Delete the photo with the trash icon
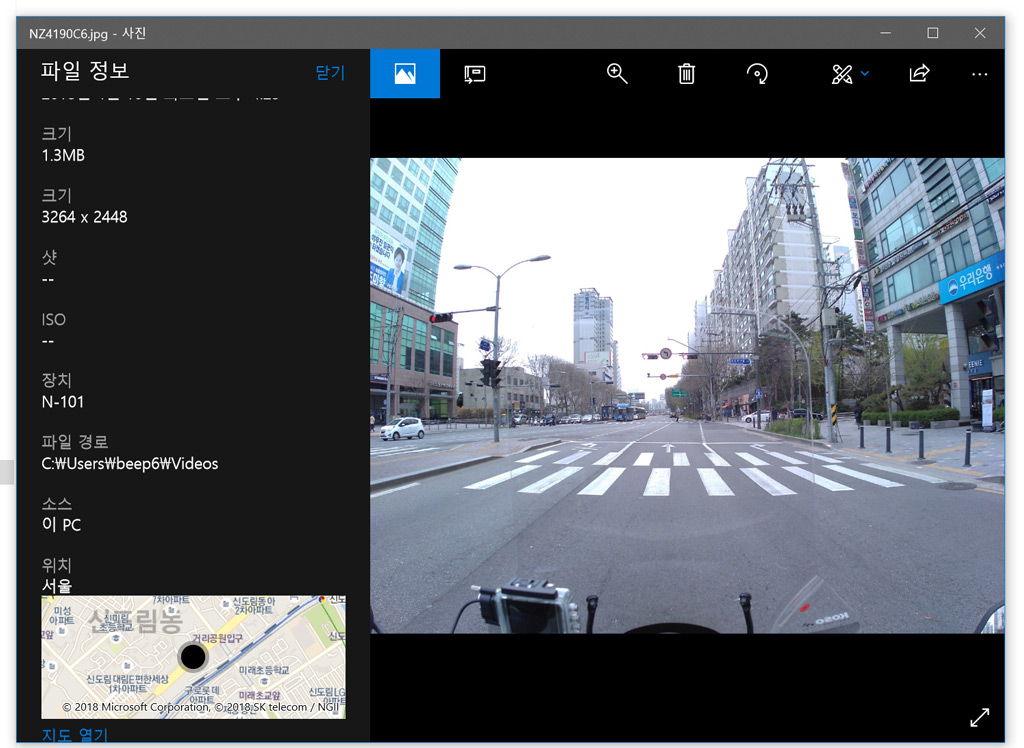1024x748 pixels. 686,74
